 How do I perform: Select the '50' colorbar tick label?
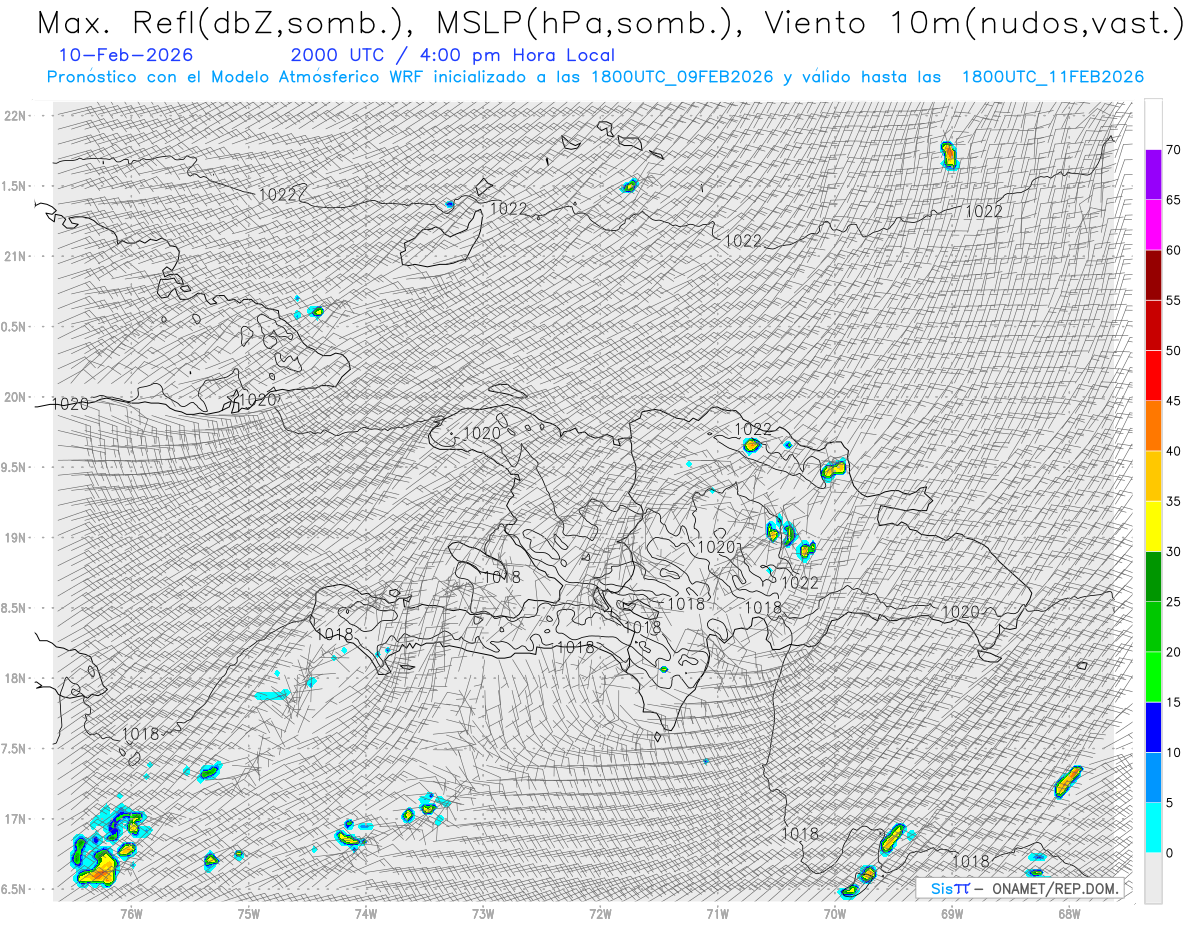pos(1173,351)
